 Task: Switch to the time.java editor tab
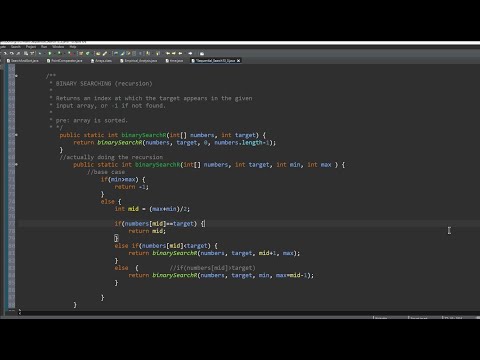(174, 61)
